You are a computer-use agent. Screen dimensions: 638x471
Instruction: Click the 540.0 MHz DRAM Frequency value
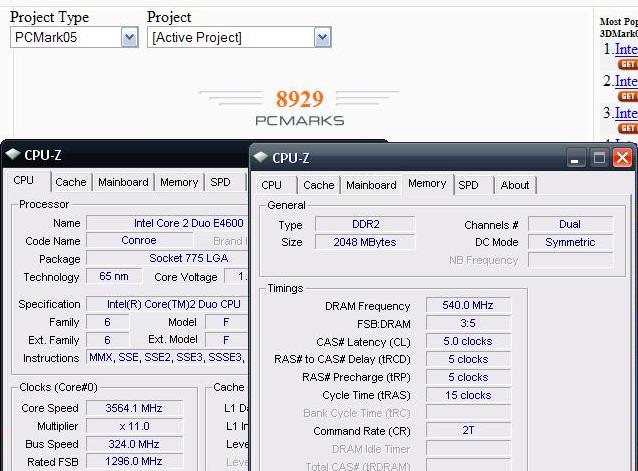(x=468, y=305)
